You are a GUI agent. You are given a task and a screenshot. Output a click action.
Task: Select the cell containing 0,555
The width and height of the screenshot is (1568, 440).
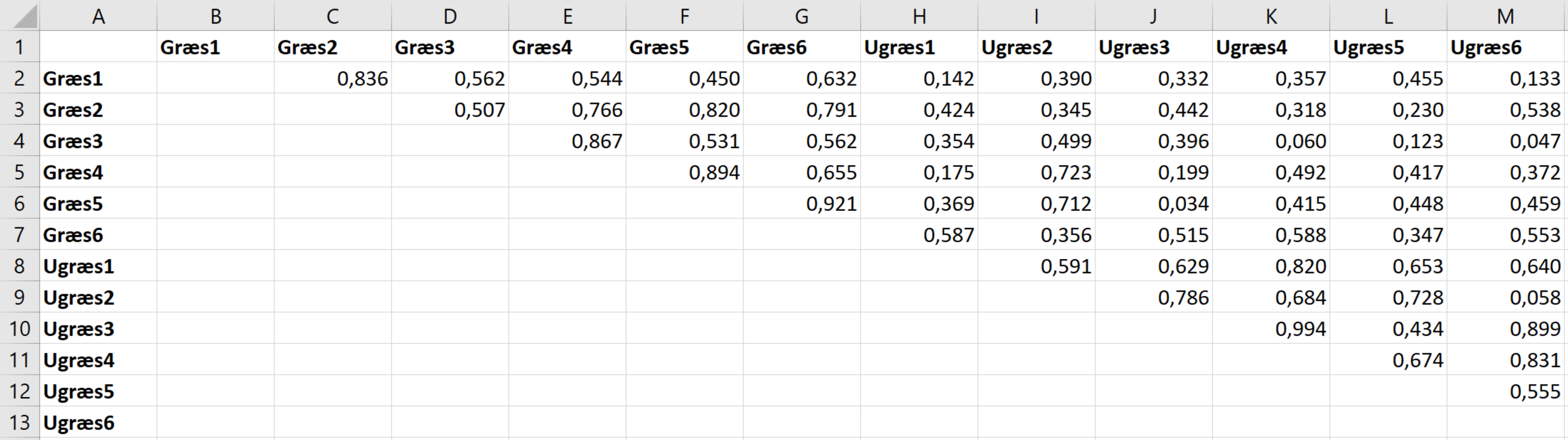[1505, 391]
